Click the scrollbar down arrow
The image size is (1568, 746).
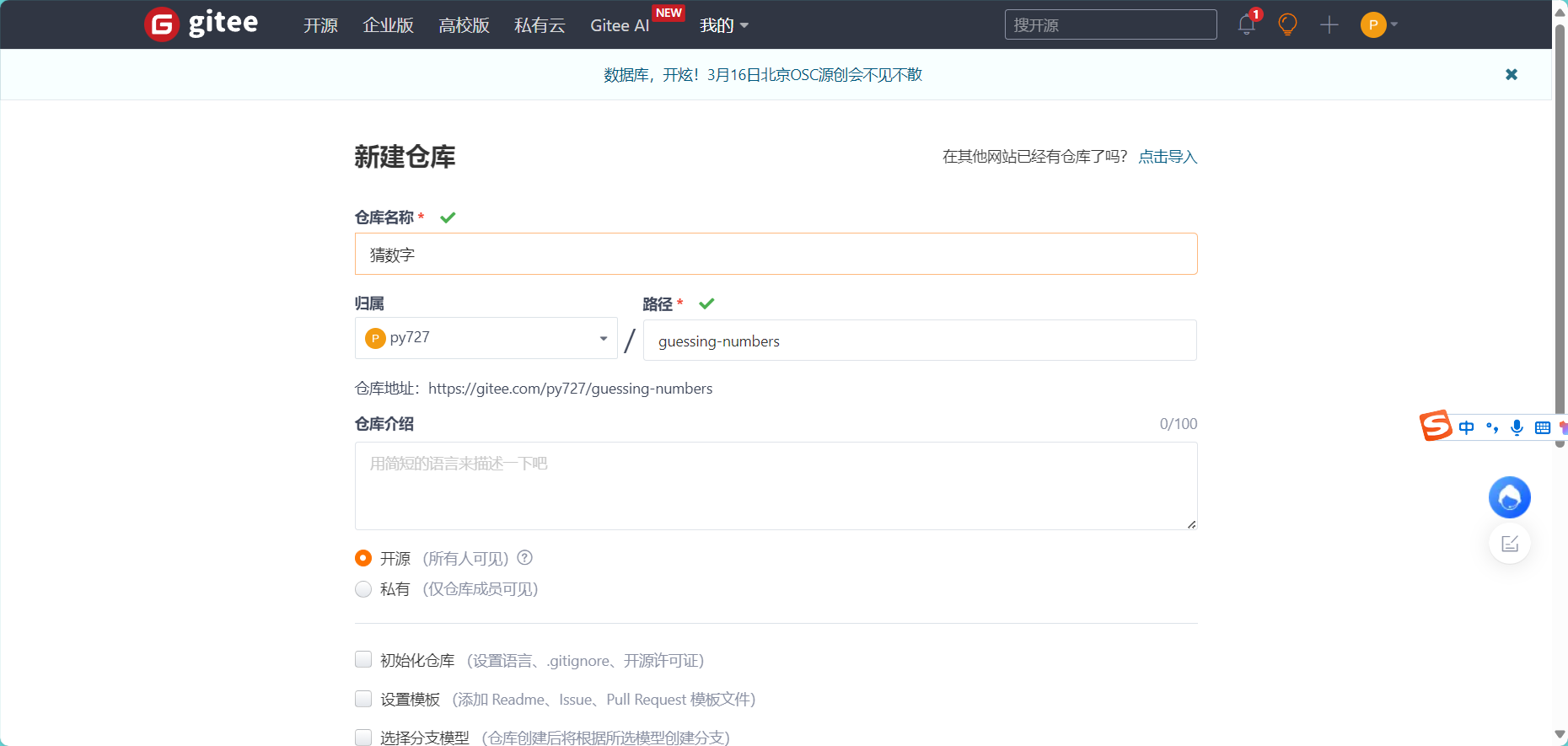coord(1560,735)
